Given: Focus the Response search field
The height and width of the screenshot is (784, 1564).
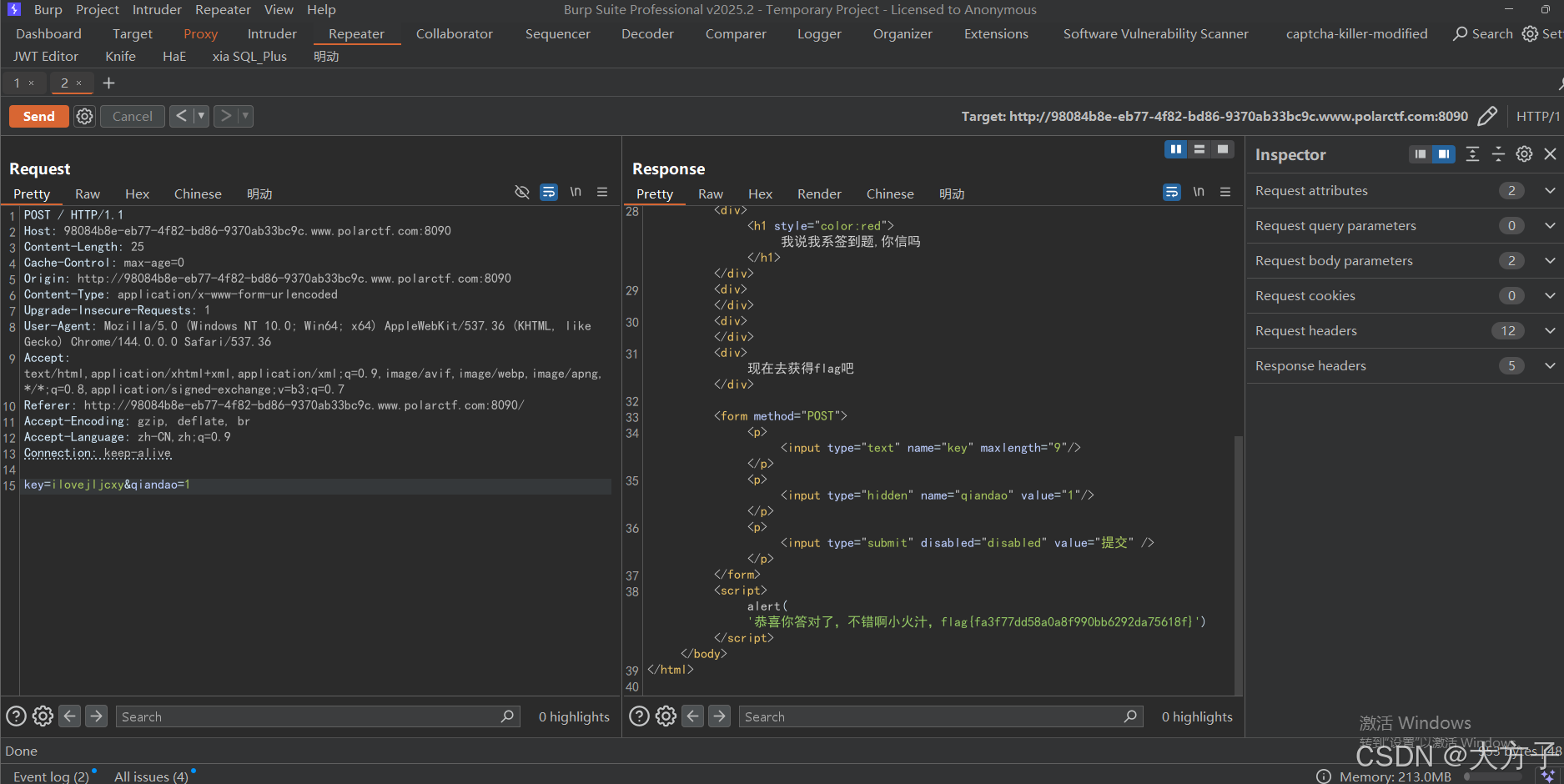Looking at the screenshot, I should point(941,716).
